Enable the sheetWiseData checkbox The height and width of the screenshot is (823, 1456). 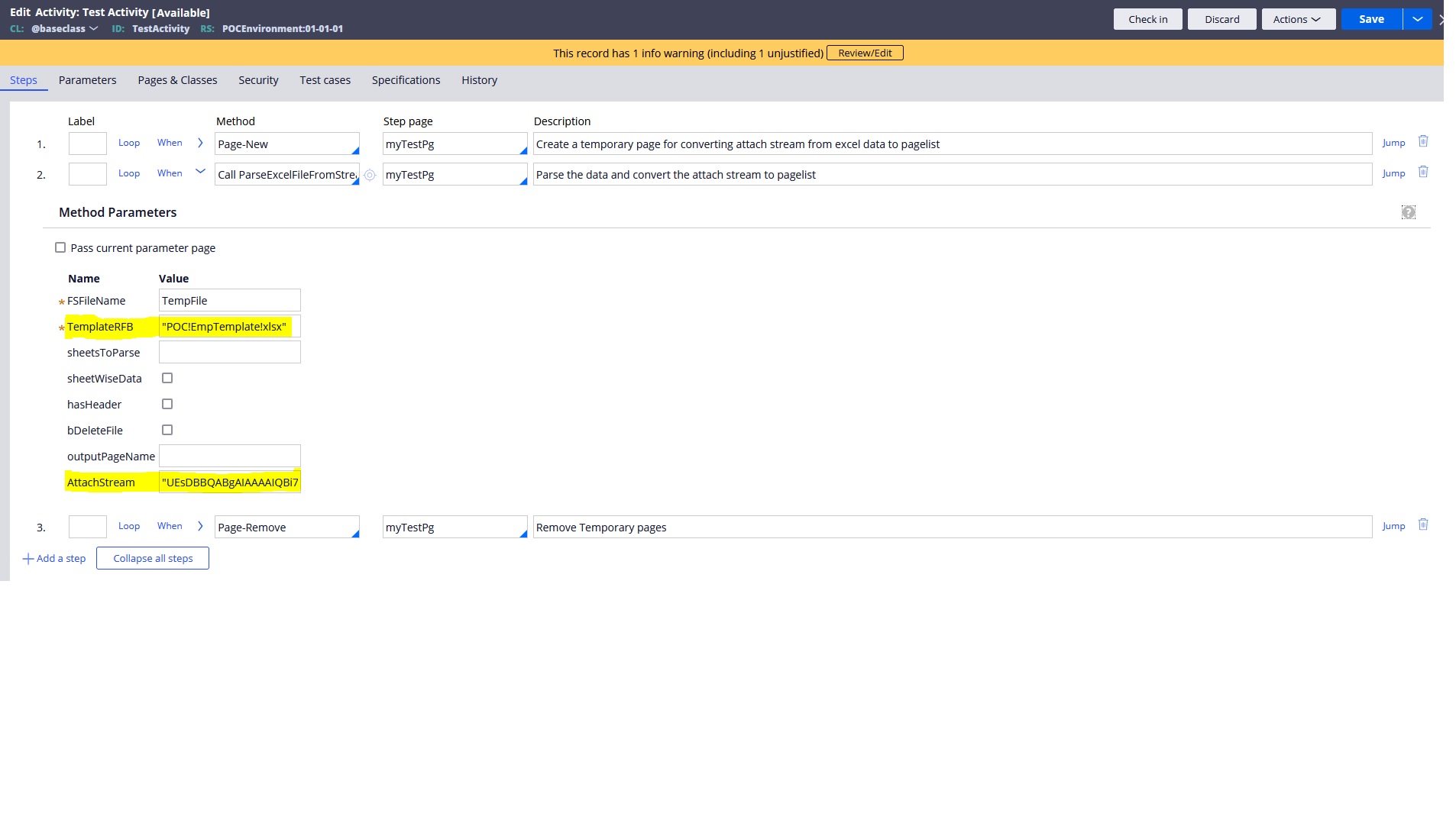click(x=167, y=378)
